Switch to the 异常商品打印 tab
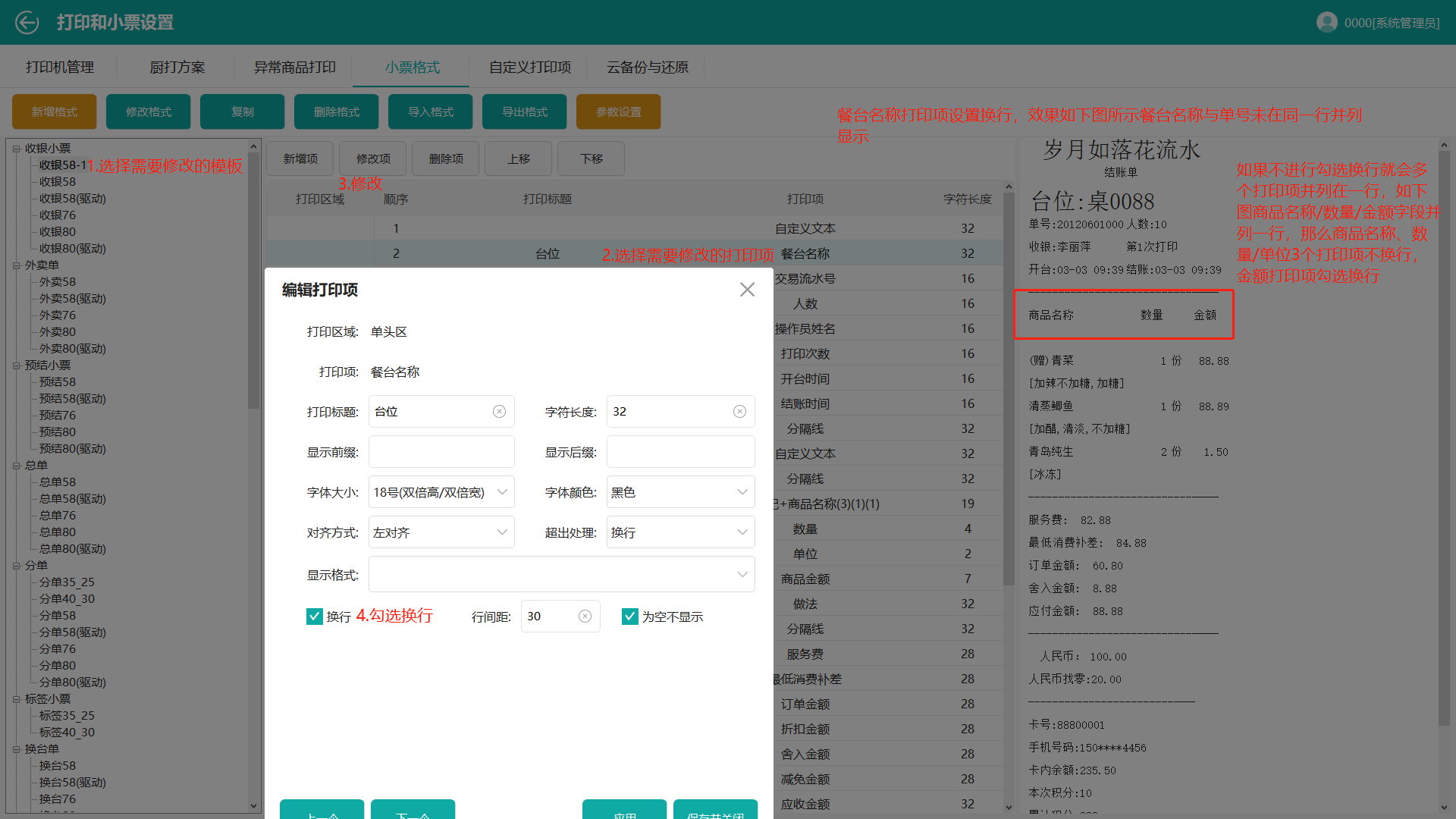The width and height of the screenshot is (1456, 819). [x=294, y=67]
